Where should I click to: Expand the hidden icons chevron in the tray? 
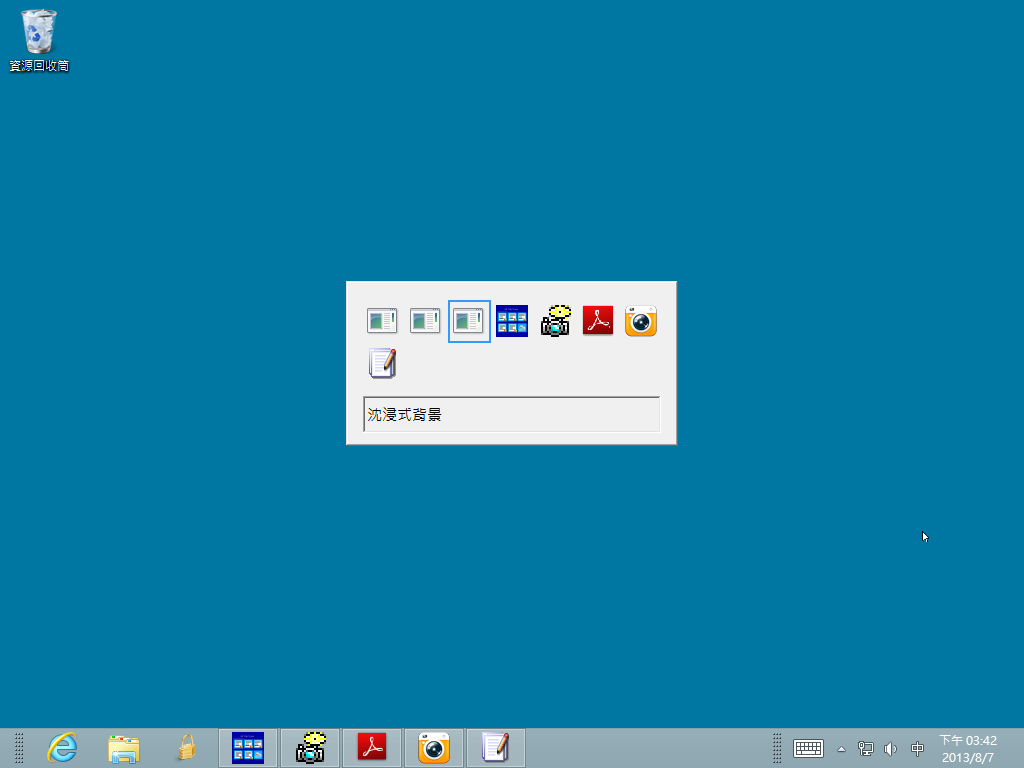tap(841, 748)
